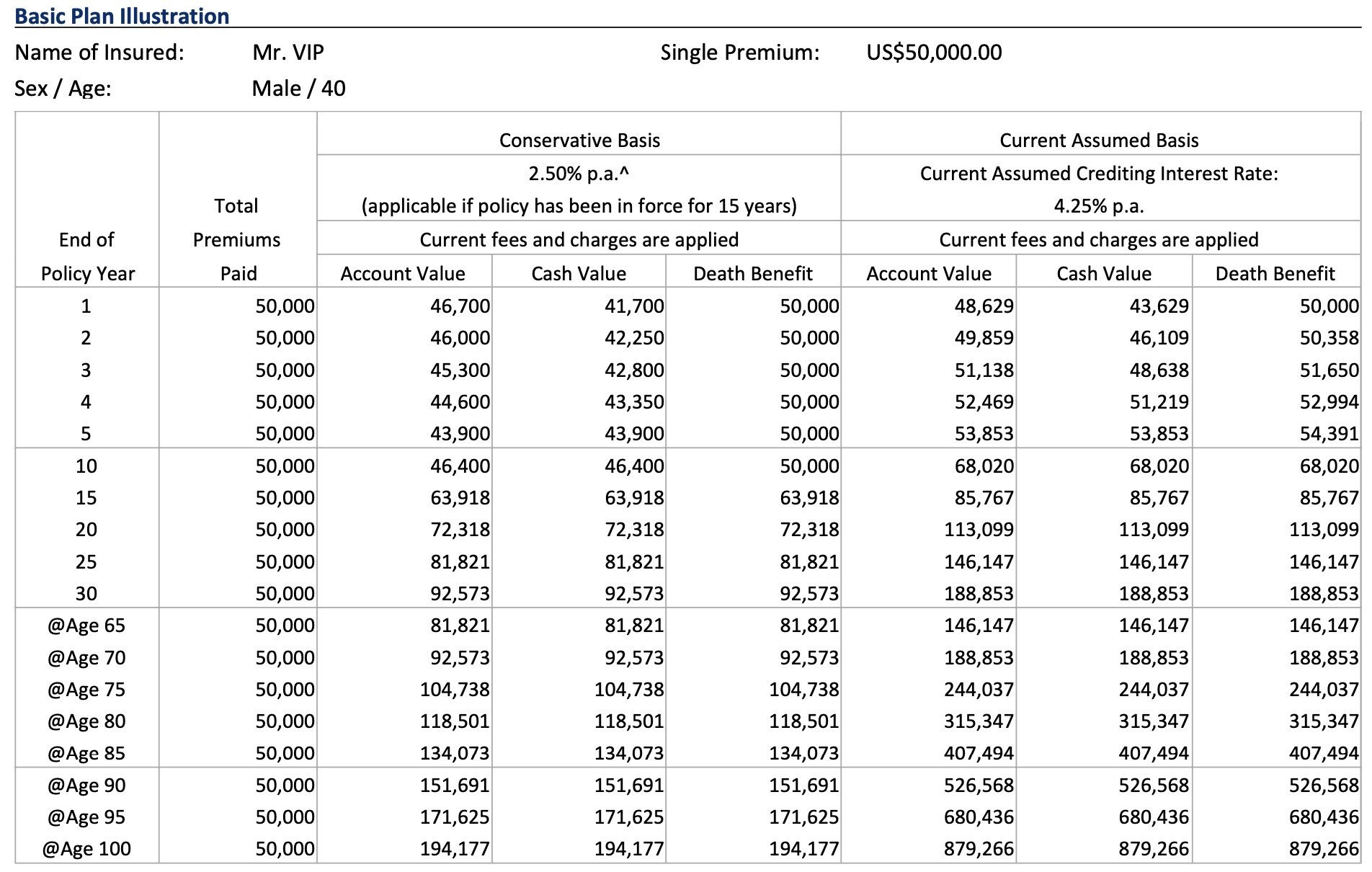The height and width of the screenshot is (872, 1372).
Task: Select the 46,700 account value cell
Action: (x=460, y=306)
